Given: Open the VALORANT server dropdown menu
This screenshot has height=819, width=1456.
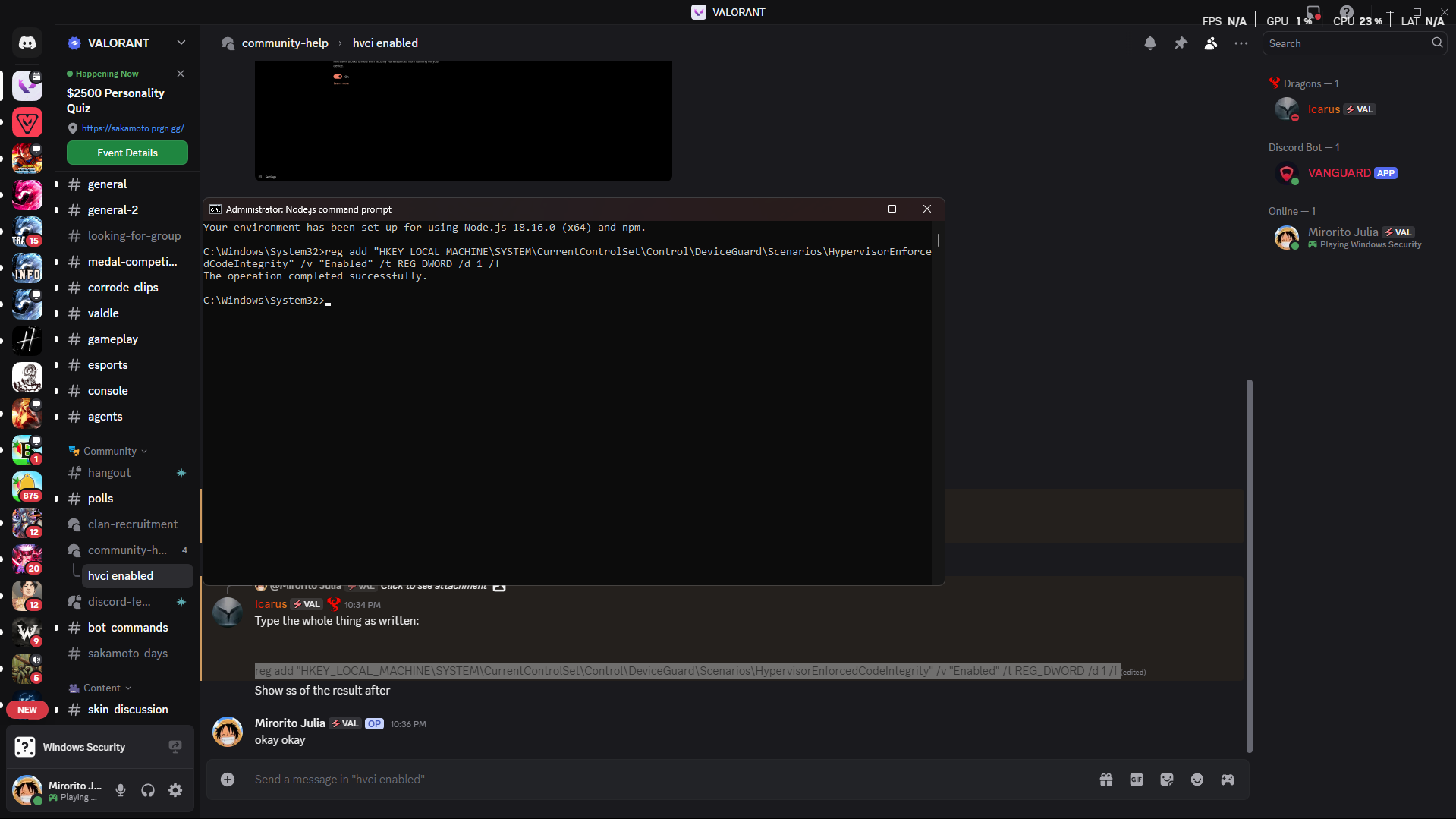Looking at the screenshot, I should coord(127,43).
